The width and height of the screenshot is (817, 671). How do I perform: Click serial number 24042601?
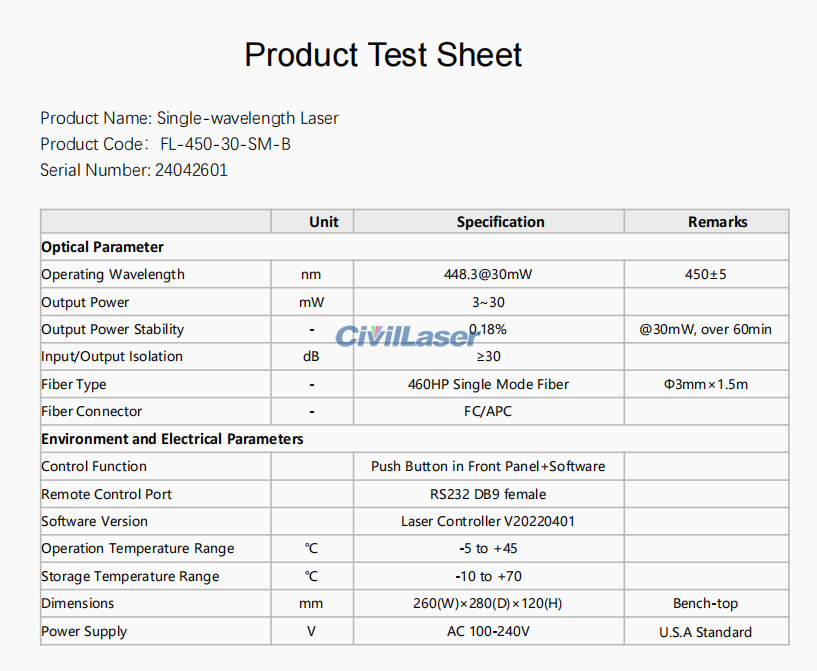(191, 170)
